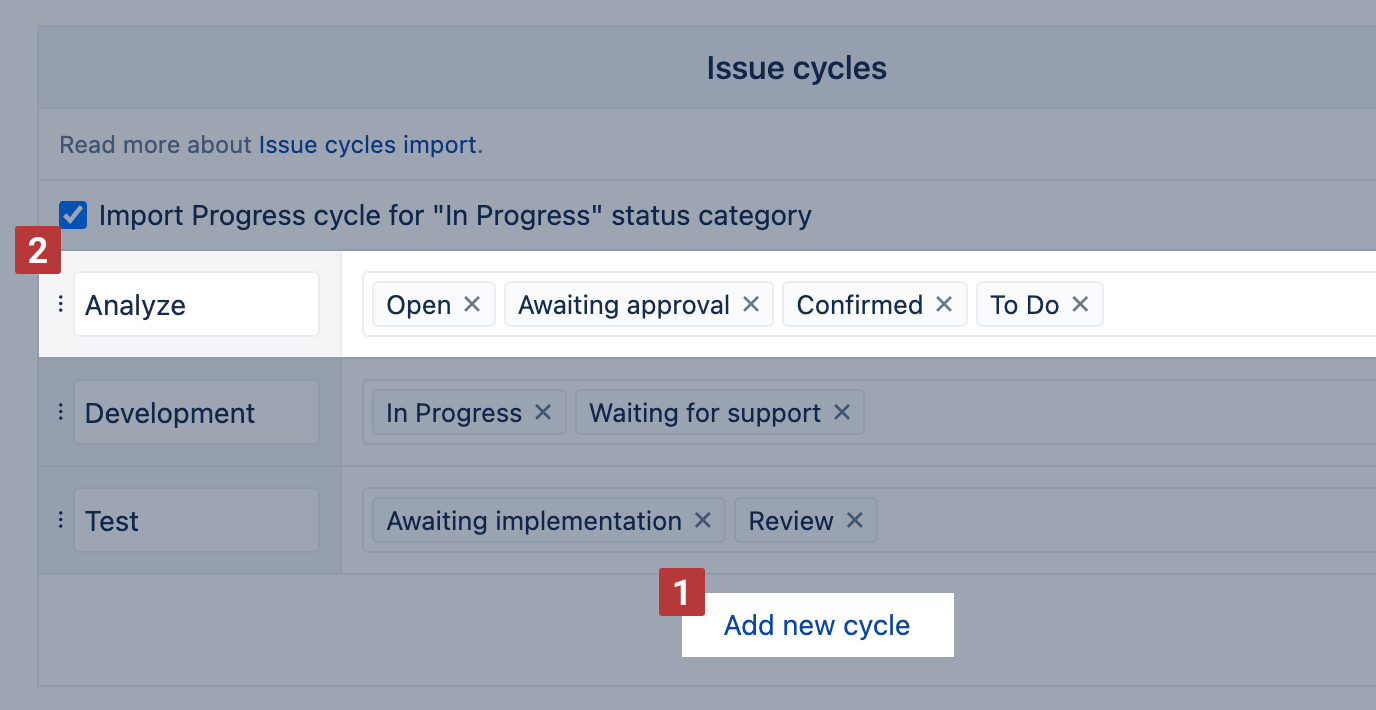Remove the "In Progress" status tag
Image resolution: width=1376 pixels, height=710 pixels.
(x=541, y=412)
